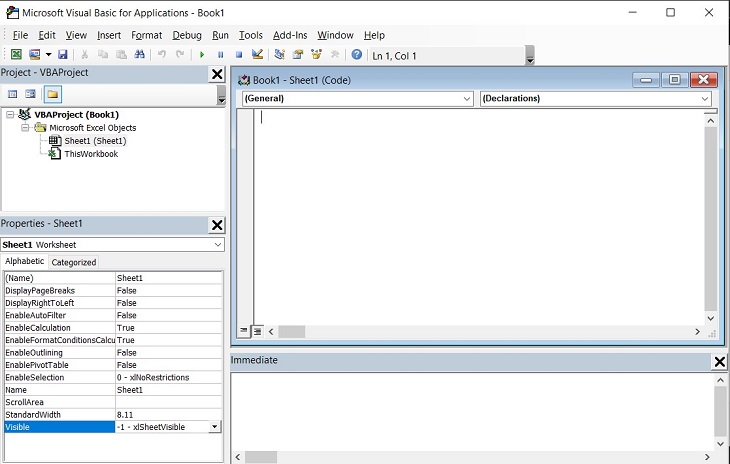Open VBA Help question mark icon
The width and height of the screenshot is (730, 464).
[x=357, y=54]
